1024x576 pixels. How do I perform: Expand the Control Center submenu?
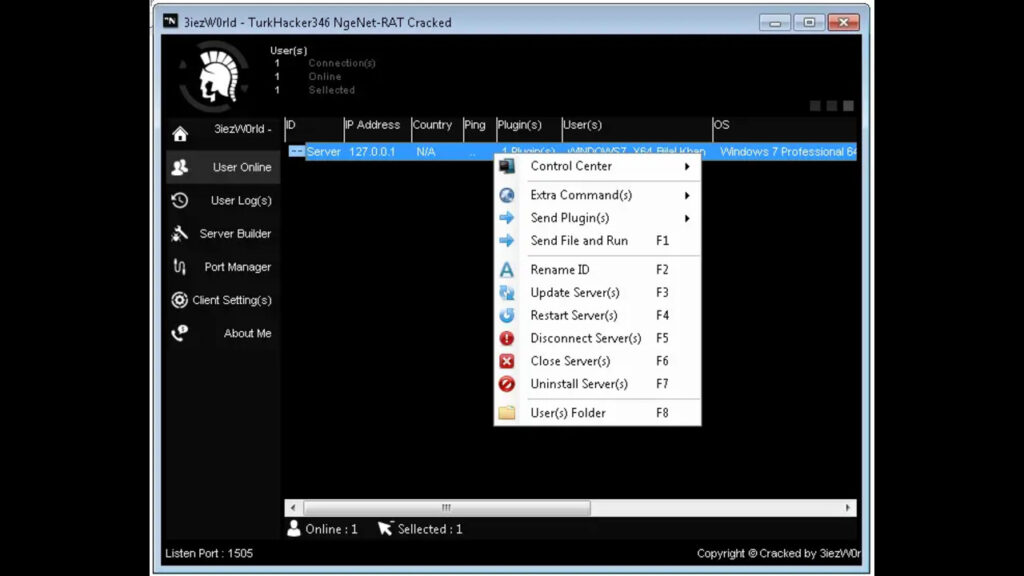(x=598, y=166)
